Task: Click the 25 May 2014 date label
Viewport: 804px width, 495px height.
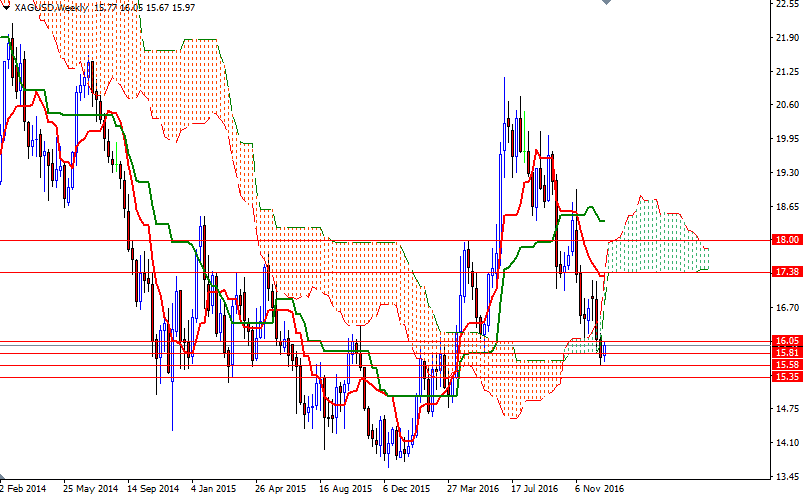Action: pyautogui.click(x=90, y=488)
